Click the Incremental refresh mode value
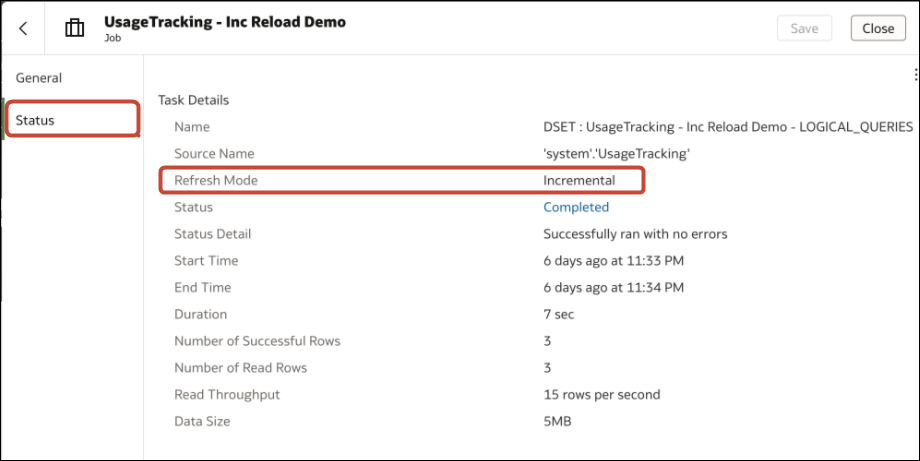920x461 pixels. tap(579, 180)
